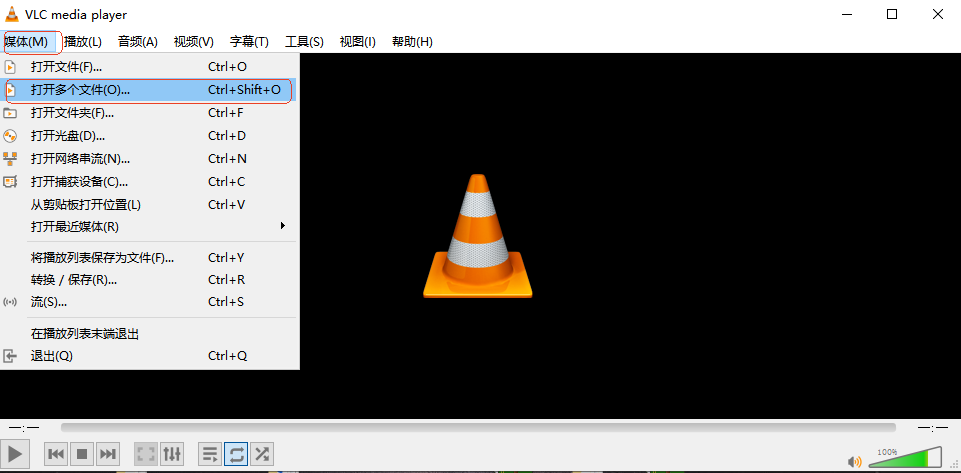
Task: Open the 视频(V) menu
Action: 194,42
